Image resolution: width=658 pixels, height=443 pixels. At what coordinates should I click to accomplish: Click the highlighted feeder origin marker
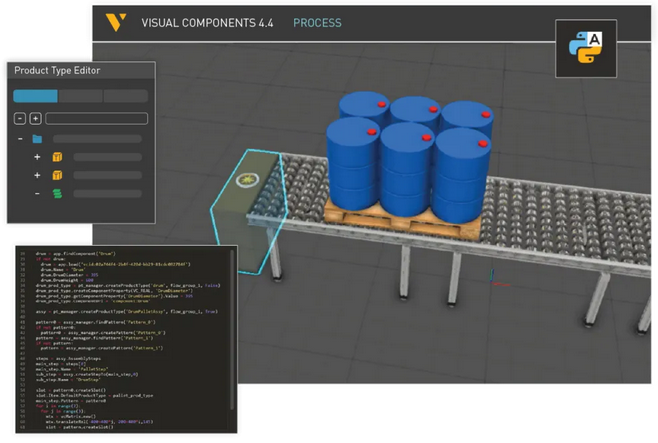[242, 181]
